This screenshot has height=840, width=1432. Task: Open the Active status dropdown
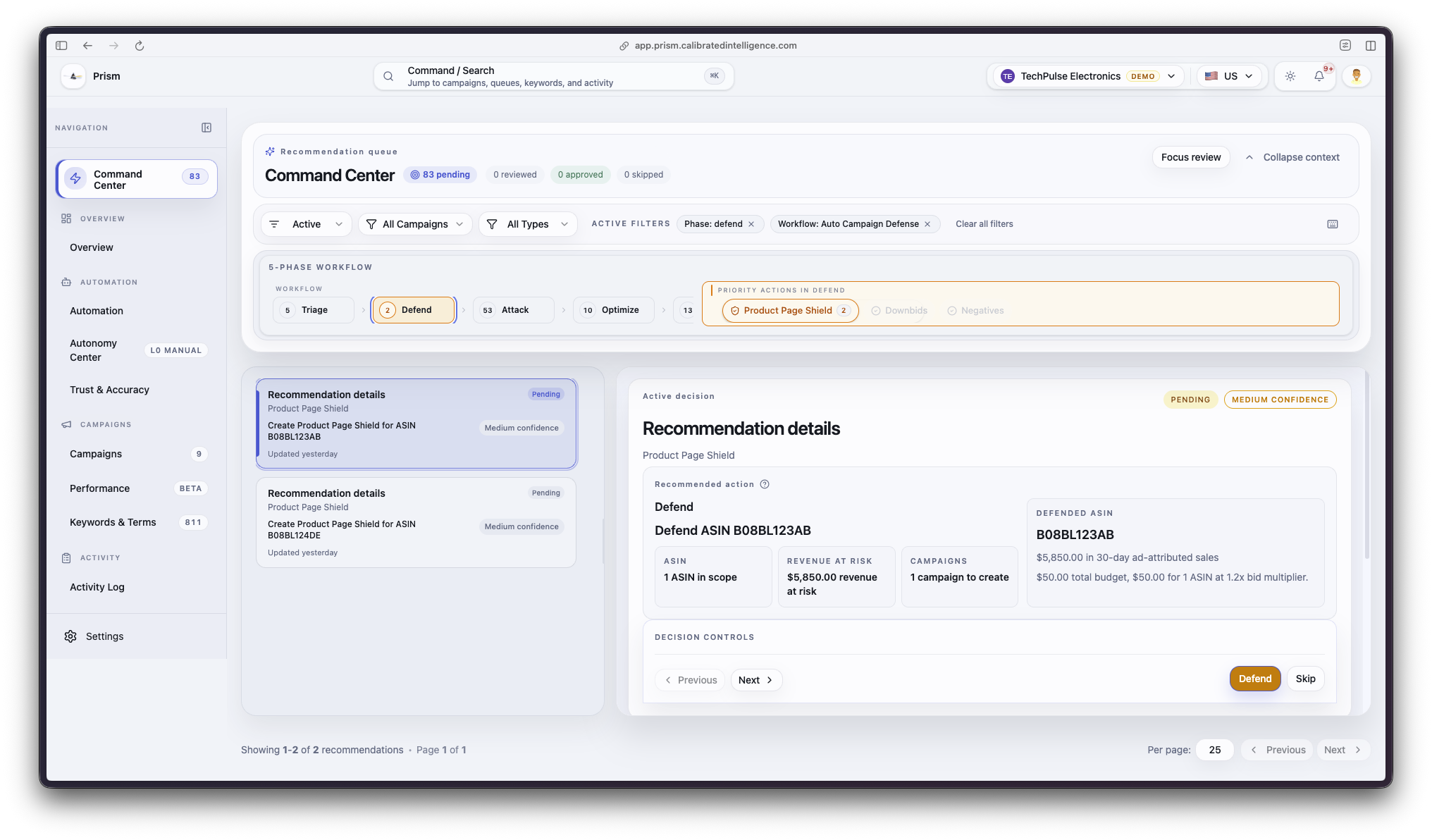click(x=307, y=224)
